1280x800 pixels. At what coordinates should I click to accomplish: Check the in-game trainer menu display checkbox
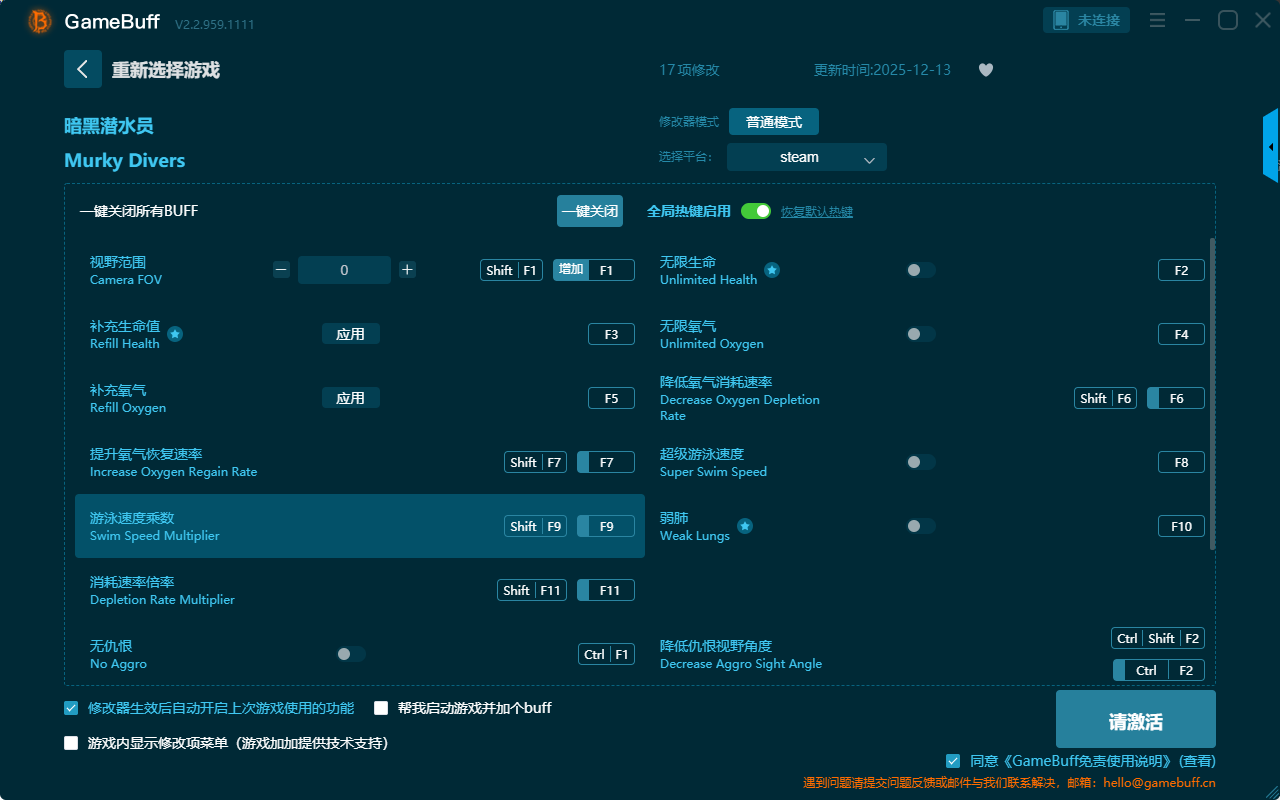[71, 743]
